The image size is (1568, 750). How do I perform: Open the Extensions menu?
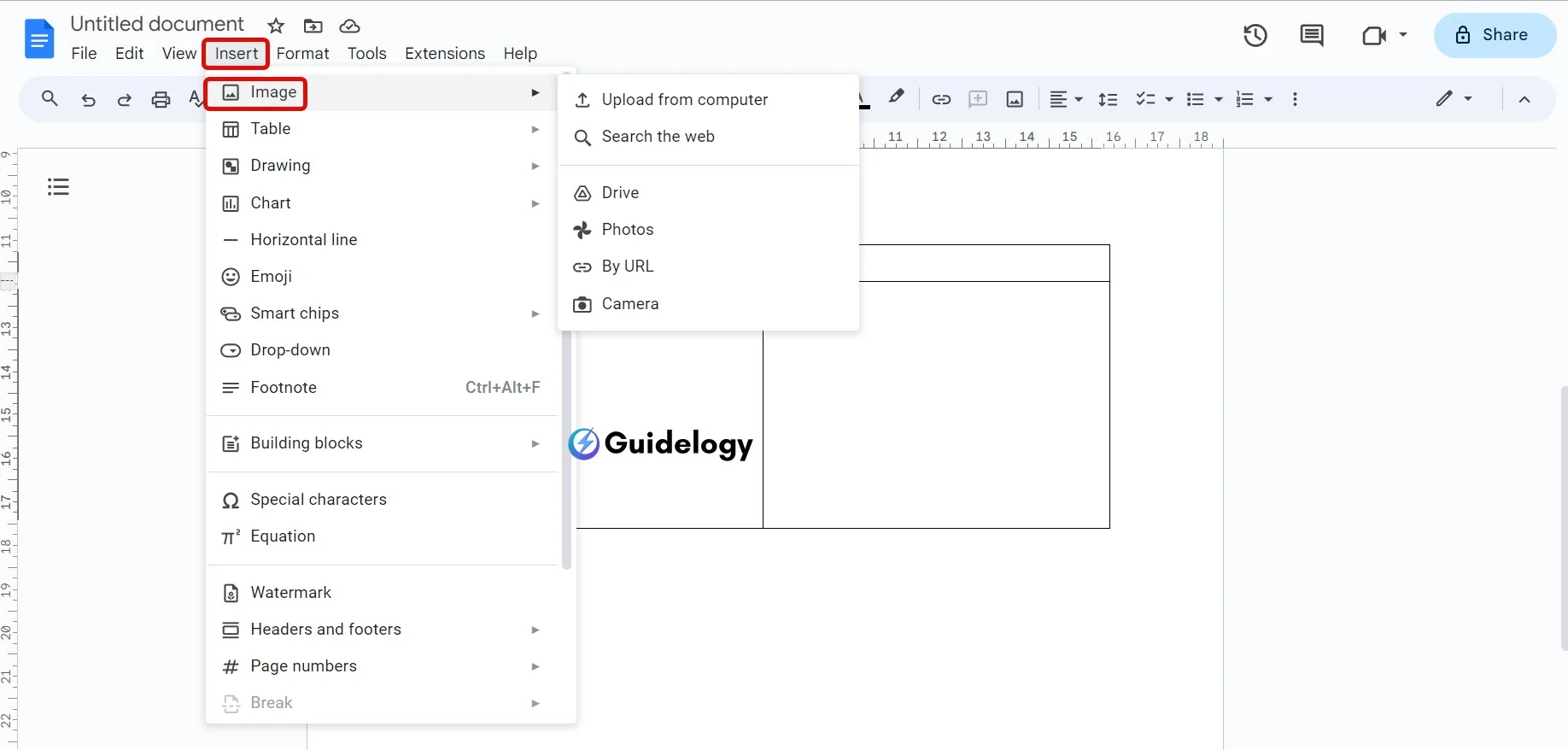[445, 53]
